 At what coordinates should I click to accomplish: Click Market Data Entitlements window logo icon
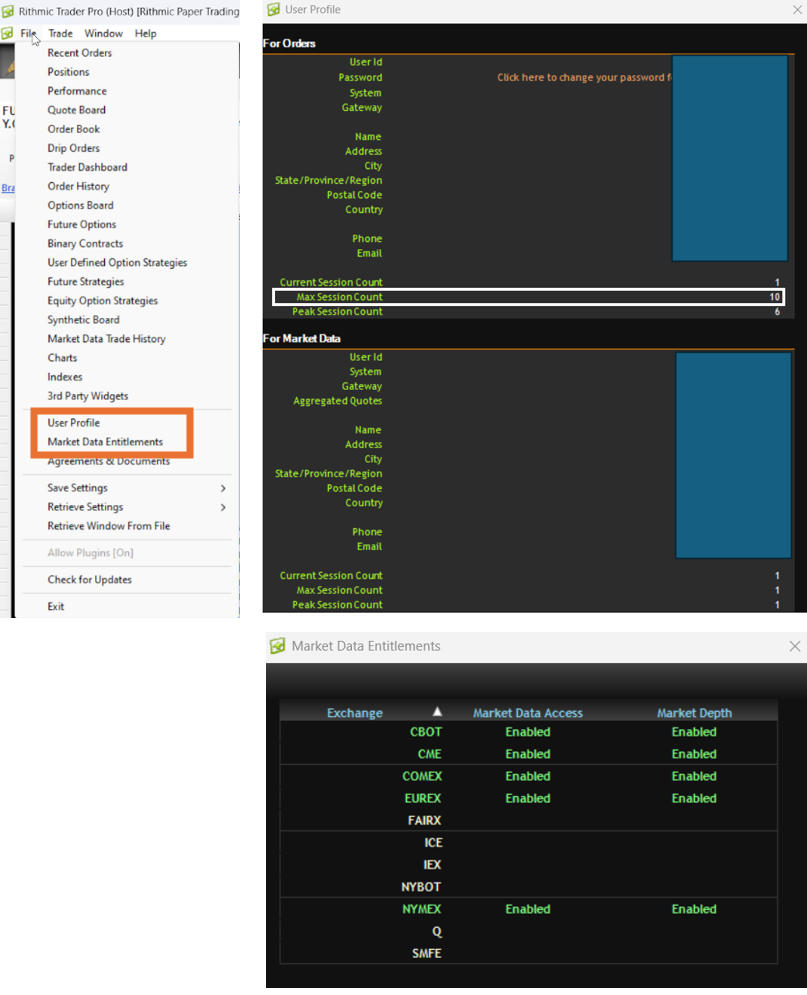point(277,646)
